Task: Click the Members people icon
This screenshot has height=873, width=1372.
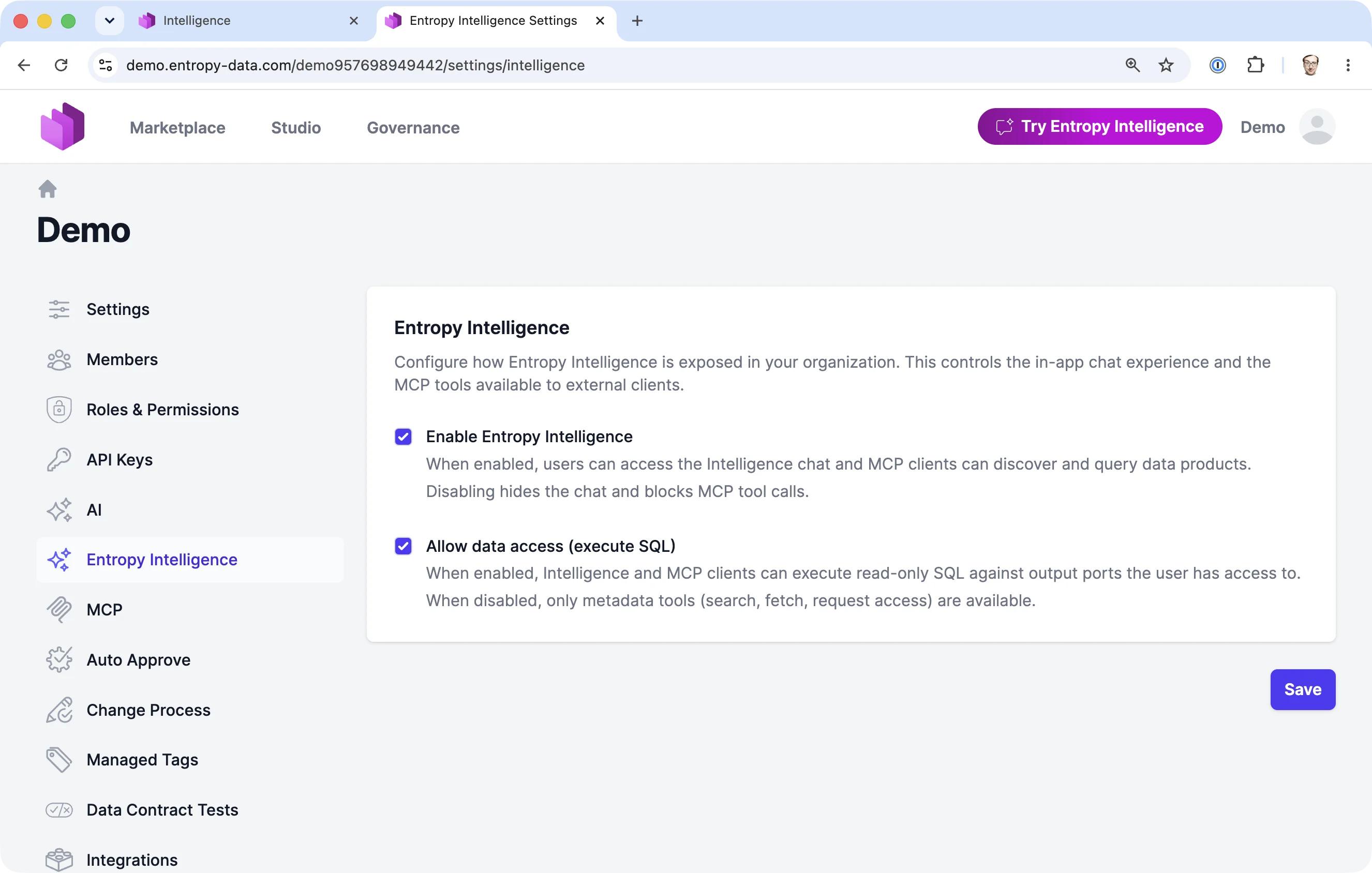Action: click(58, 359)
